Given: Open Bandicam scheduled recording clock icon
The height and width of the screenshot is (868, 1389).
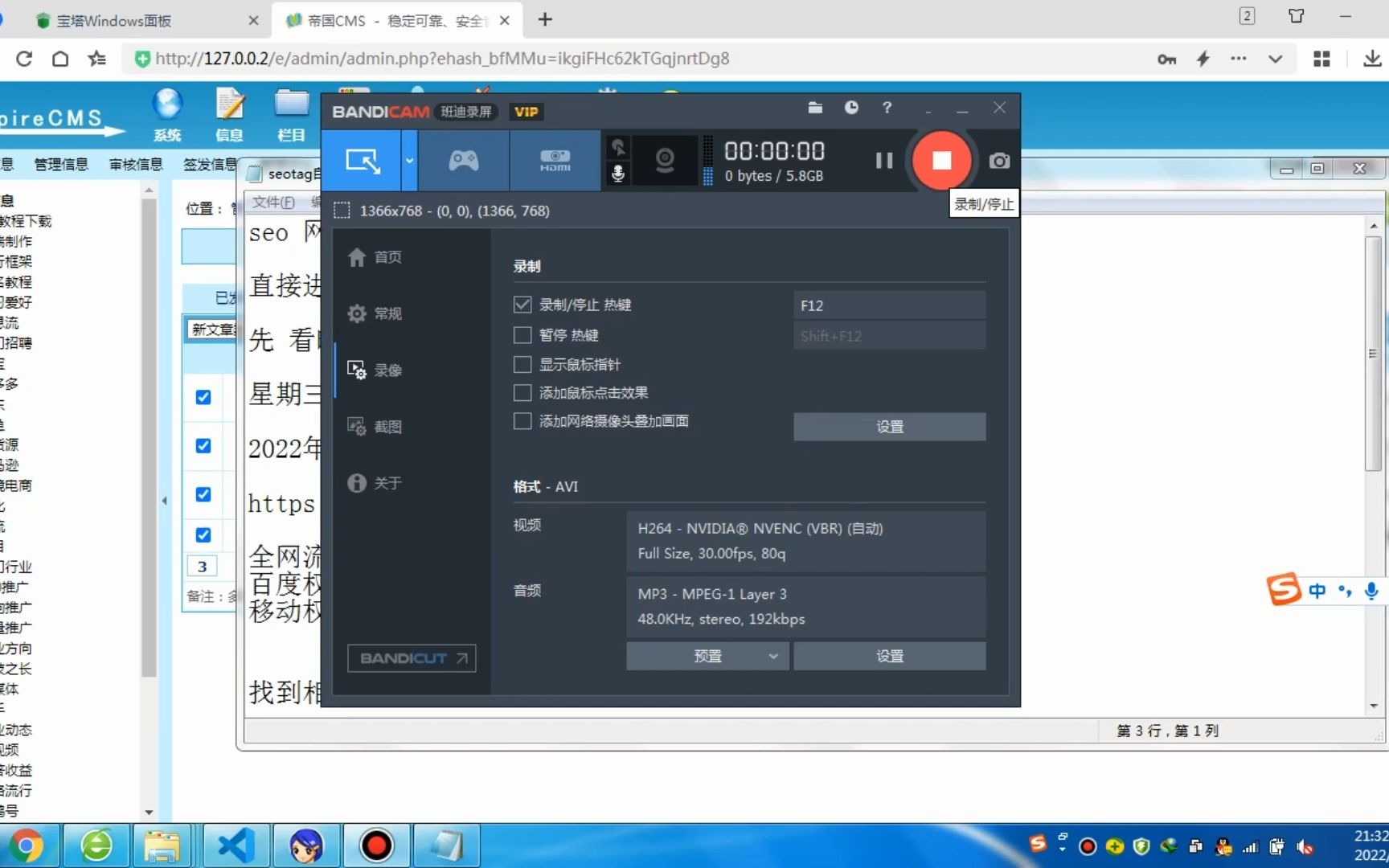Looking at the screenshot, I should pyautogui.click(x=851, y=108).
